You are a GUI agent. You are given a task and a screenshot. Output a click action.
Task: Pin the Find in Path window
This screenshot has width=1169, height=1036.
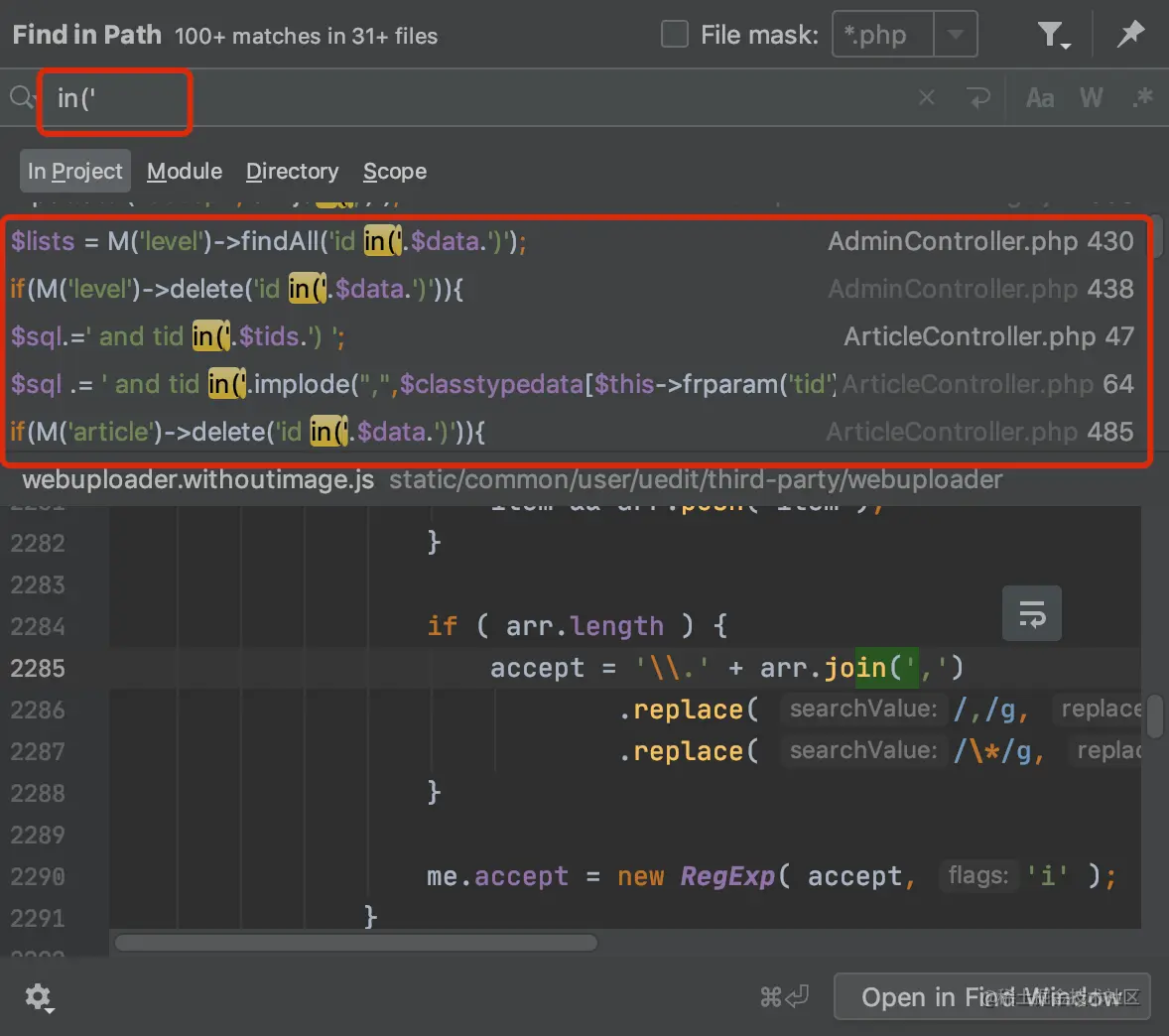click(1130, 34)
